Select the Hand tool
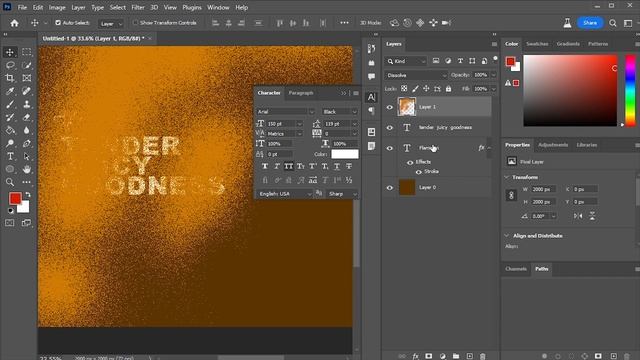 click(x=27, y=169)
